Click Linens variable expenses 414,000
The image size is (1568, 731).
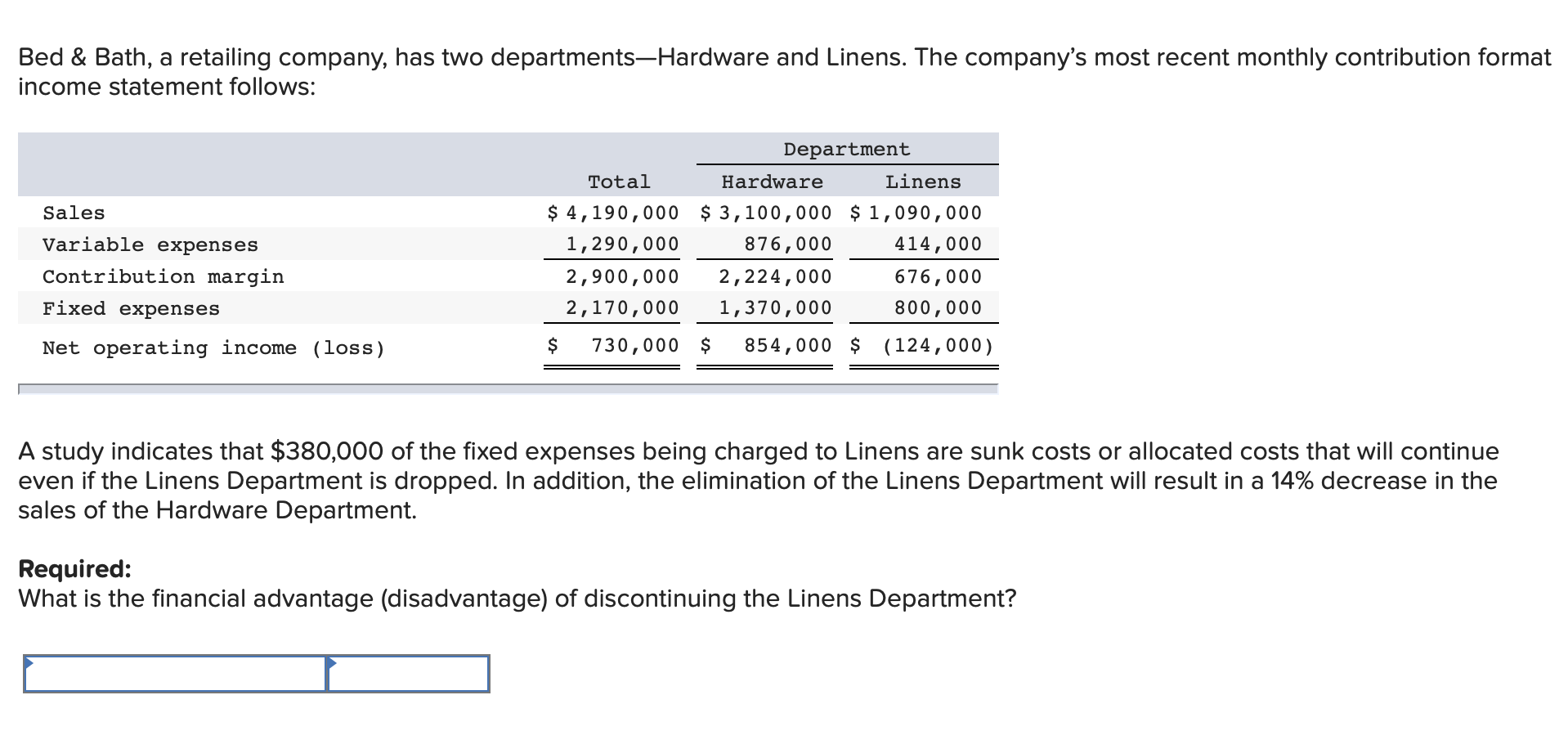click(939, 244)
